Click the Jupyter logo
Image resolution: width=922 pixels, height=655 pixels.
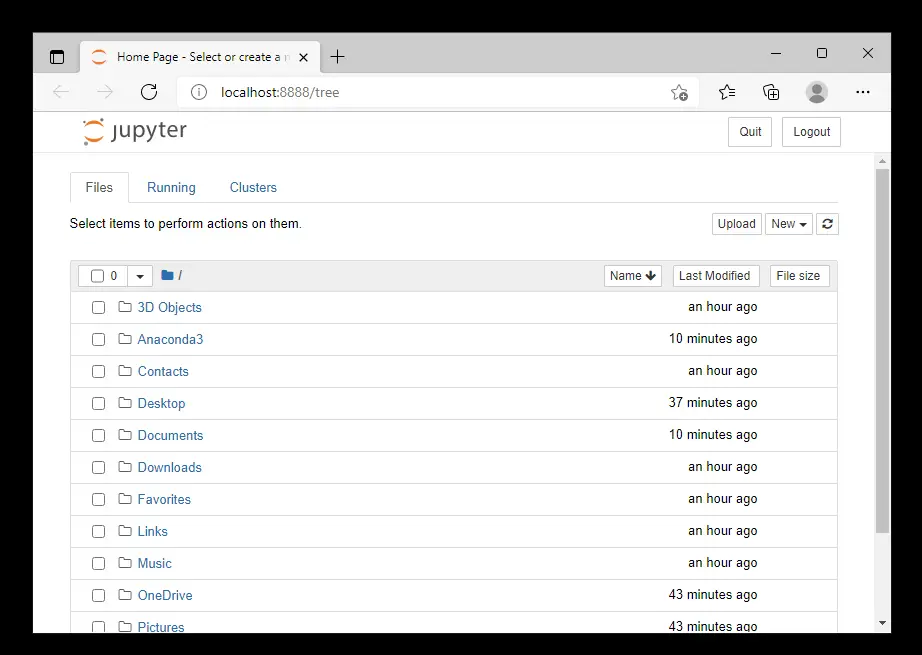pyautogui.click(x=135, y=131)
